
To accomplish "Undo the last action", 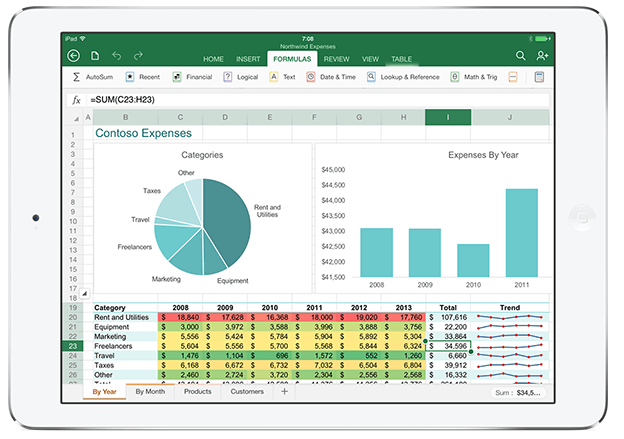I will pos(117,56).
